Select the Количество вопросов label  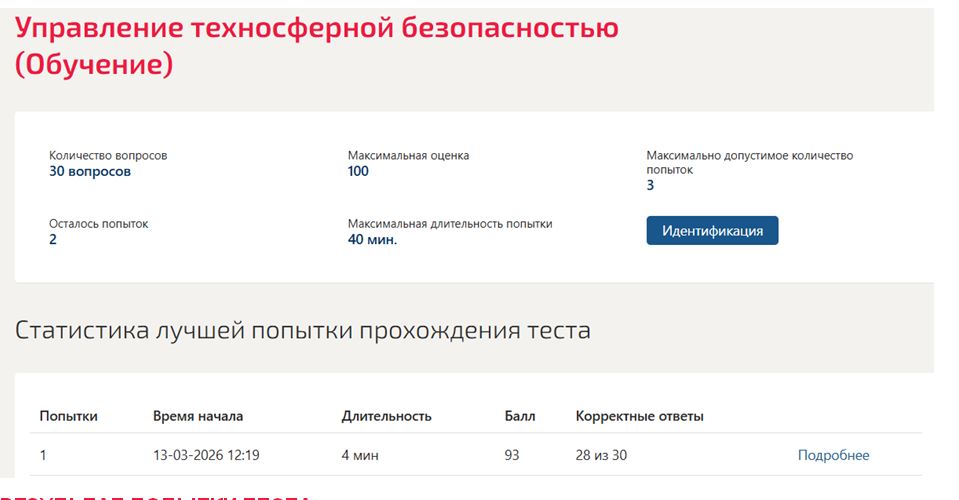point(108,155)
